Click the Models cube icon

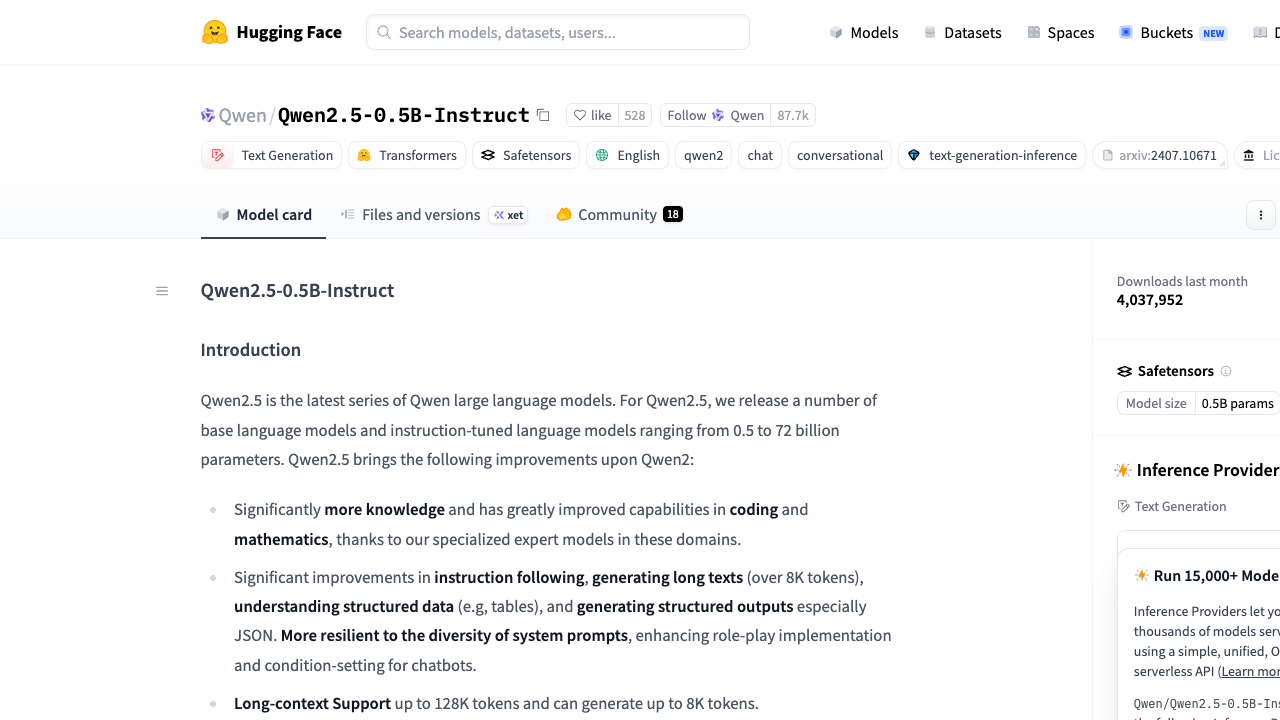coord(836,32)
